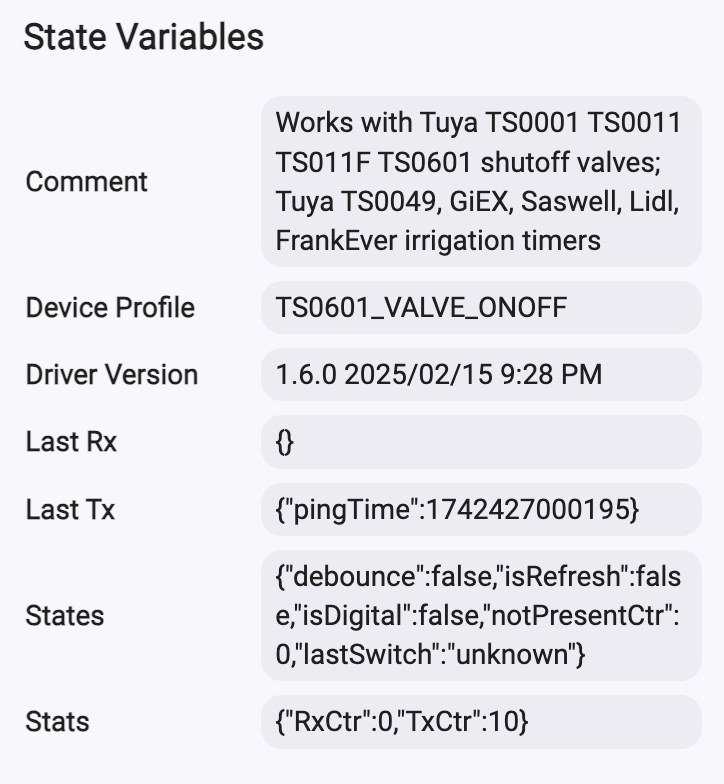Click the States JSON value box
Screen dimensions: 724x784
pos(481,616)
